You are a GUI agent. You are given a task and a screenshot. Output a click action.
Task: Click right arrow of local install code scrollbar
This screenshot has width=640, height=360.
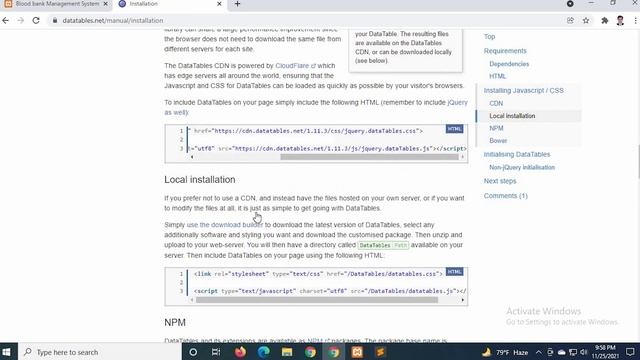click(x=462, y=300)
